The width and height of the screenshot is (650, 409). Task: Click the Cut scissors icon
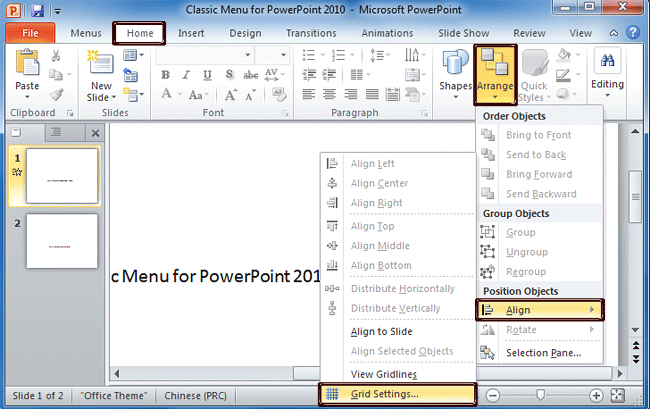click(x=56, y=55)
